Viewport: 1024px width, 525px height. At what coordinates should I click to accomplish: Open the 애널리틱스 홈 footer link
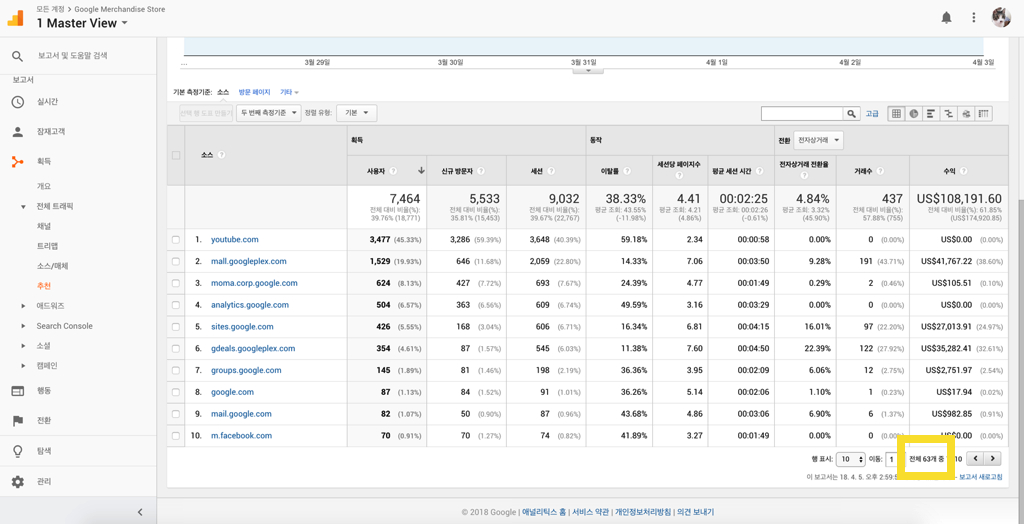545,512
